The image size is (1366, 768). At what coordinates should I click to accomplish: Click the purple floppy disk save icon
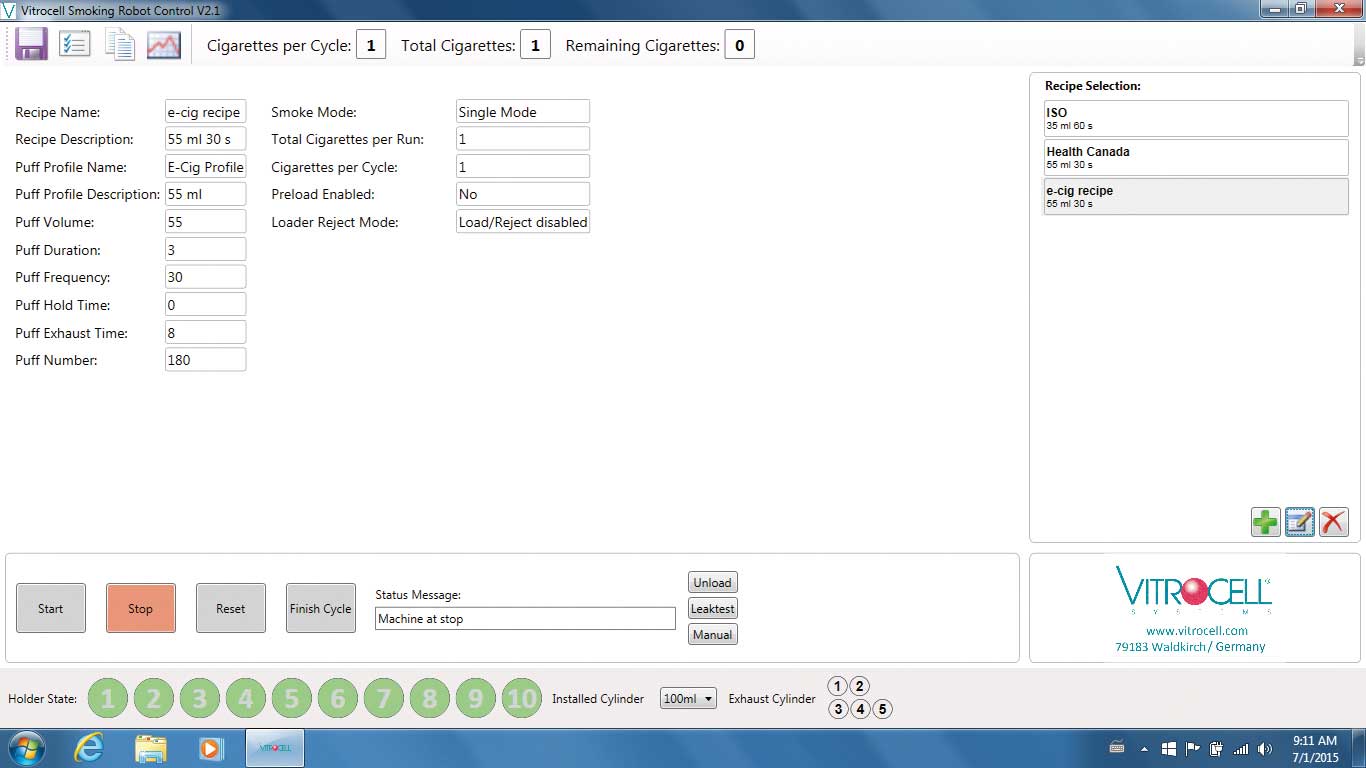point(31,45)
